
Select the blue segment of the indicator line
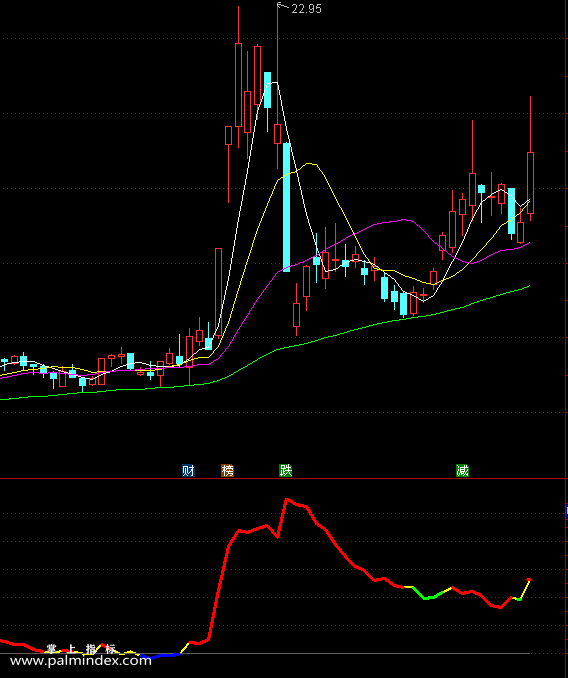point(160,657)
